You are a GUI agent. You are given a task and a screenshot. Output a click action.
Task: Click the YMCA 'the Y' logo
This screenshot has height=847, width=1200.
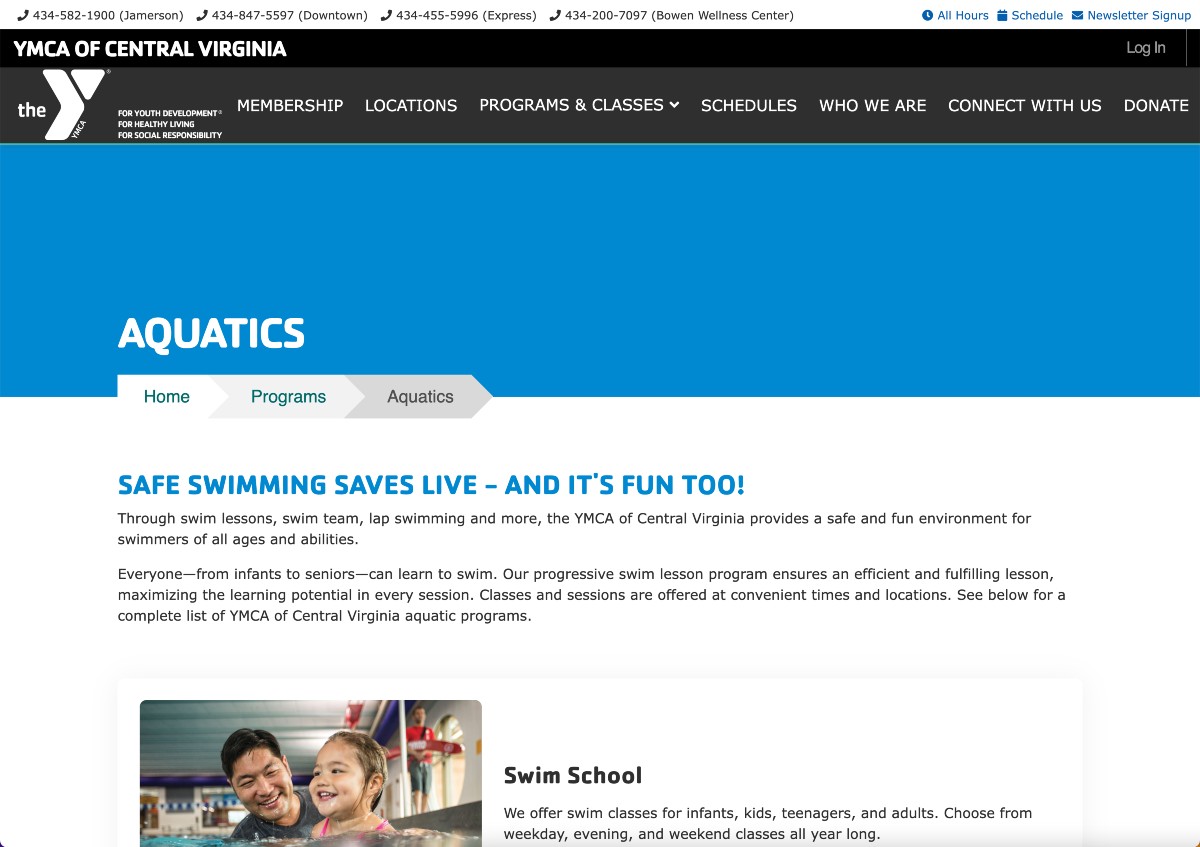tap(62, 104)
